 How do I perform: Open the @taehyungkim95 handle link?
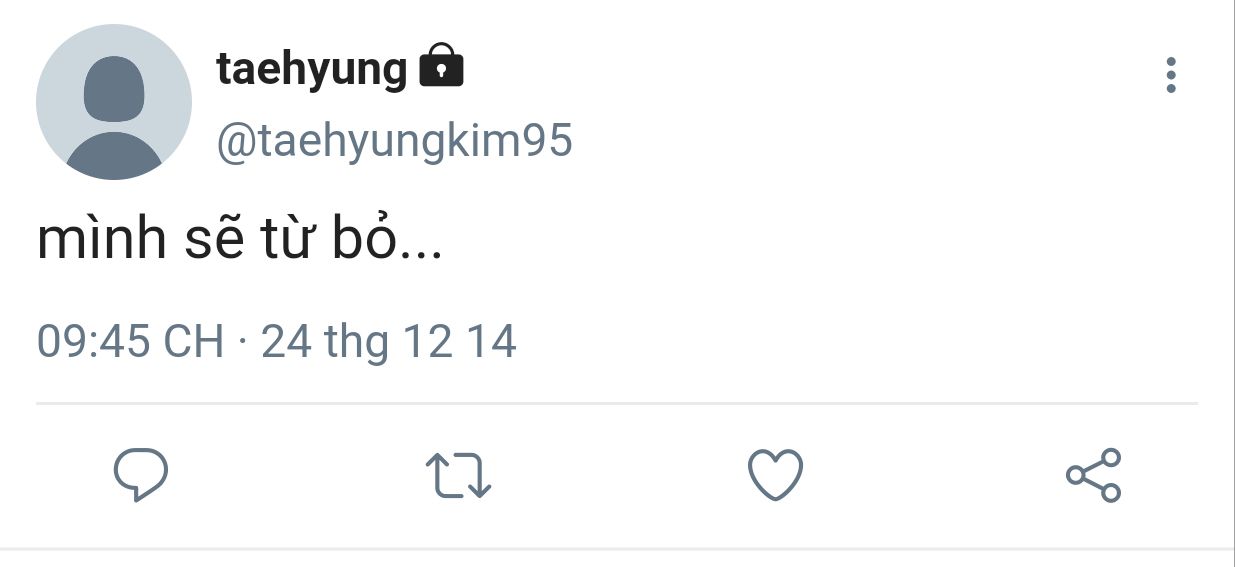point(394,141)
